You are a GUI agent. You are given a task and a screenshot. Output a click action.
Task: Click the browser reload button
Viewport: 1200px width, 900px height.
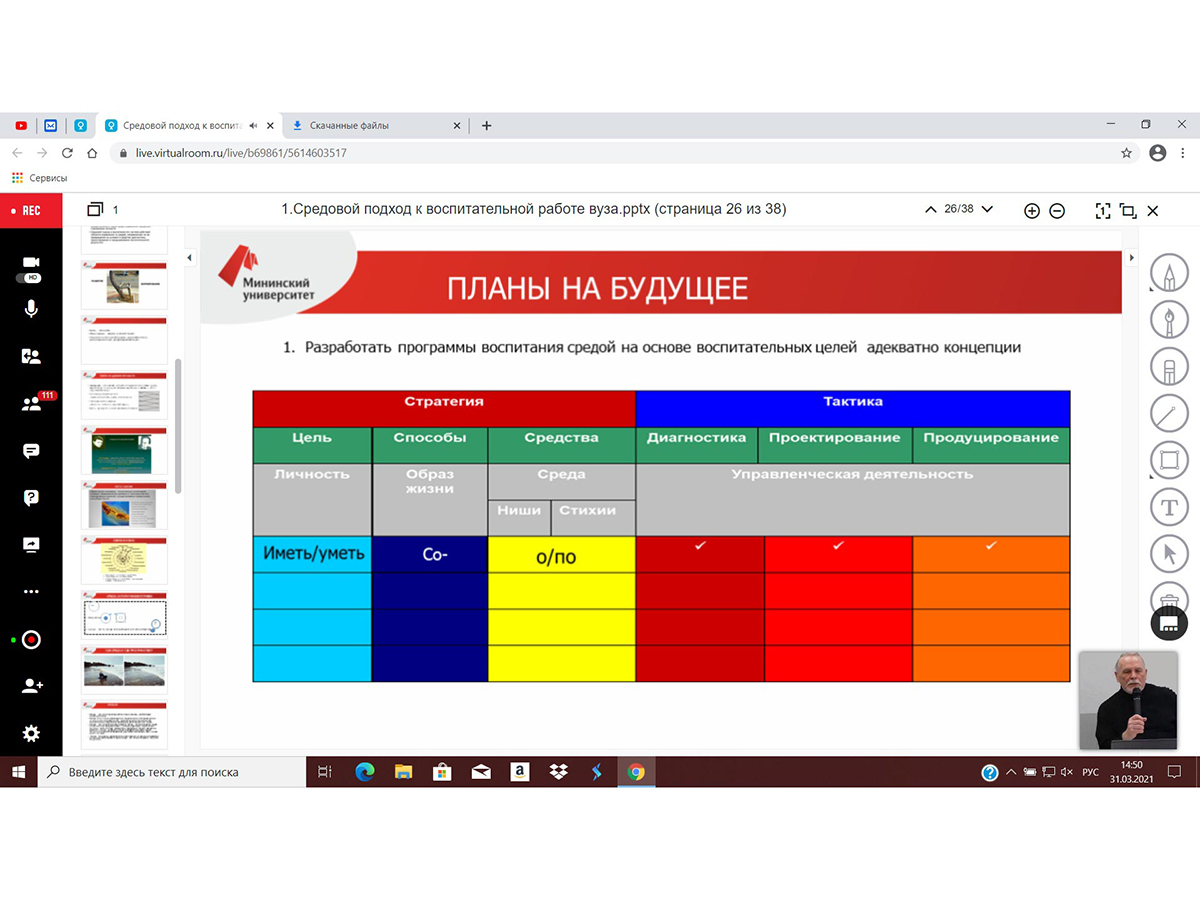(x=67, y=153)
